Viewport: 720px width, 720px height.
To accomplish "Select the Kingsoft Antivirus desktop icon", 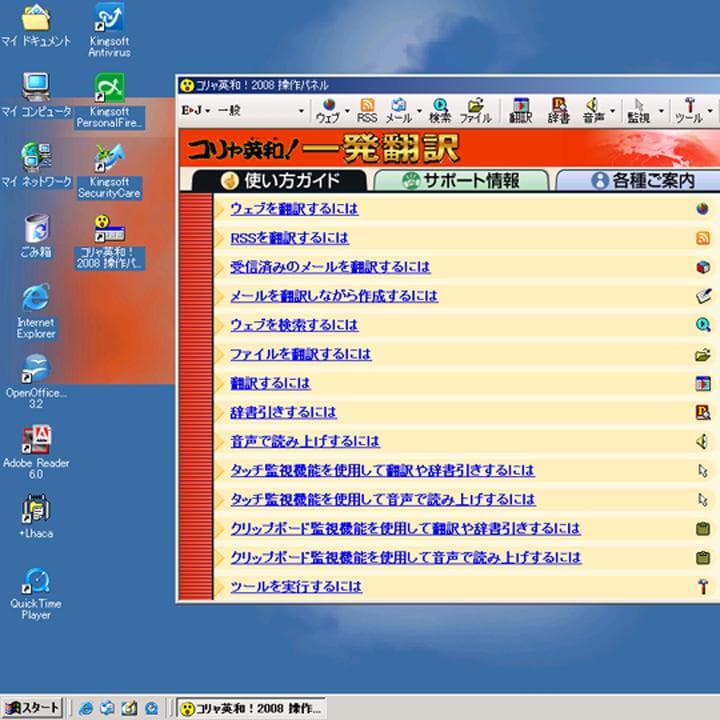I will (109, 30).
